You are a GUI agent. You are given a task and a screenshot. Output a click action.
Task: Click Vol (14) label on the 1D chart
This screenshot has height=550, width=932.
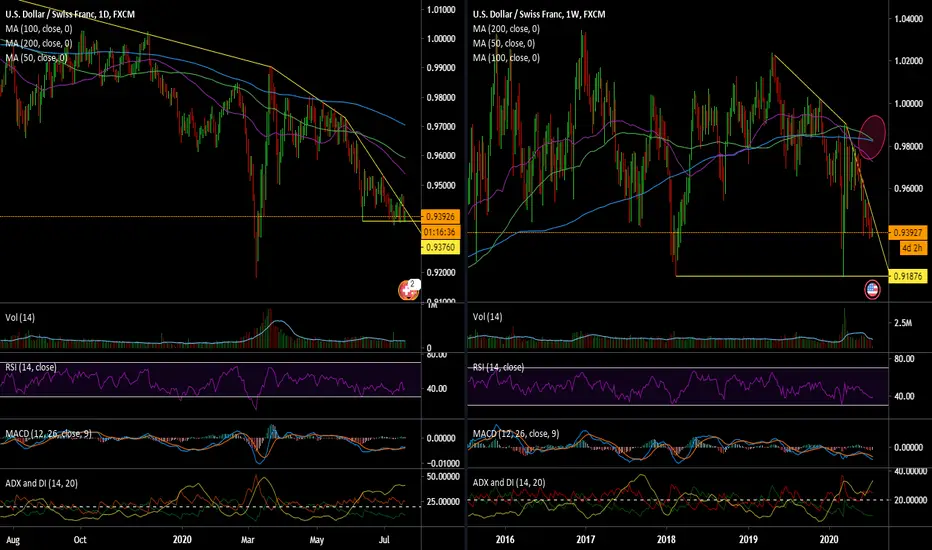(20, 318)
